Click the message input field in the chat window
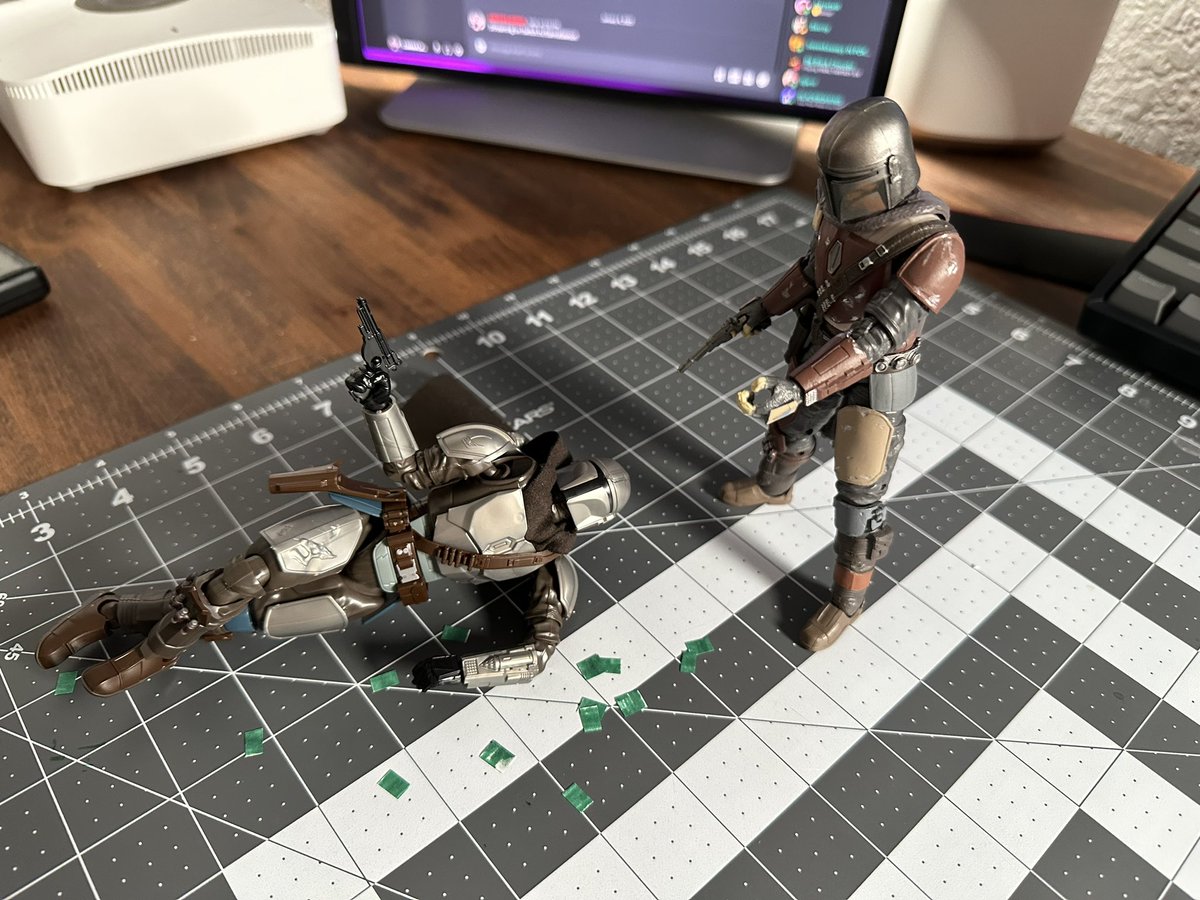 pos(624,62)
